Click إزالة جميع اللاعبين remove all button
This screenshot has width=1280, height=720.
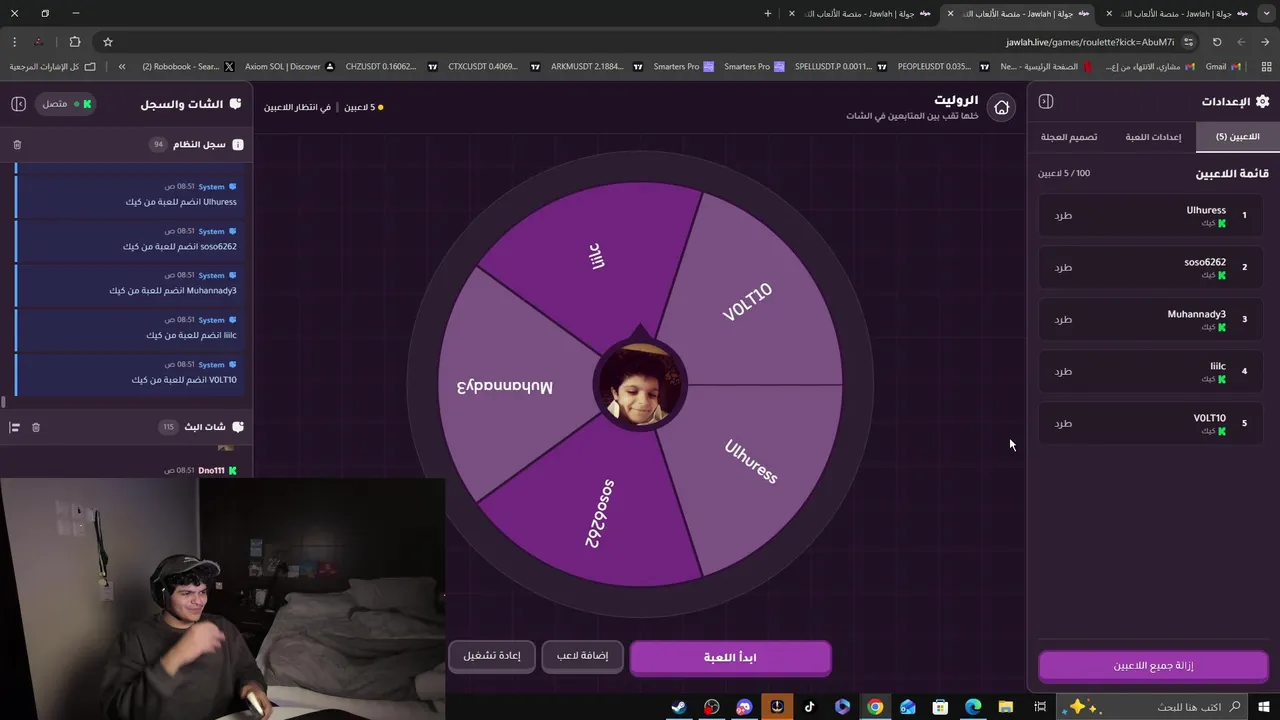[x=1153, y=666]
